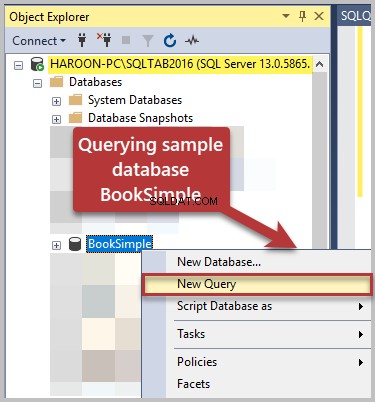Collapse the HAROON-PC\SQLTAB2016 server node
The width and height of the screenshot is (375, 402).
[x=19, y=65]
